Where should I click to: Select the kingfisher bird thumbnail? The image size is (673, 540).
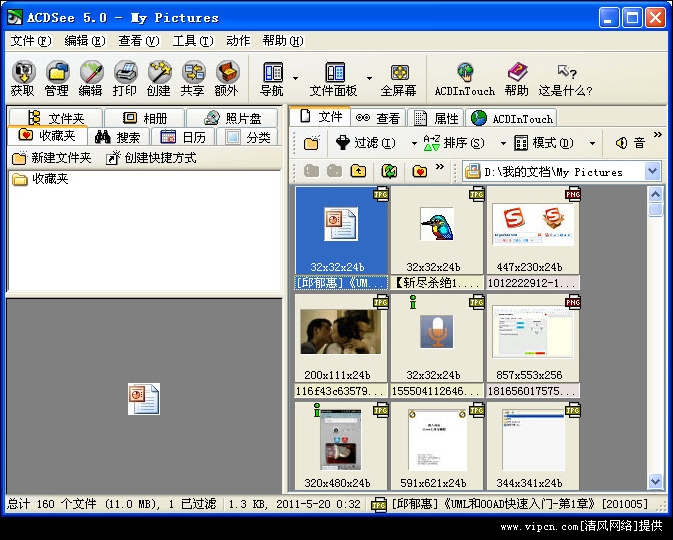coord(436,228)
